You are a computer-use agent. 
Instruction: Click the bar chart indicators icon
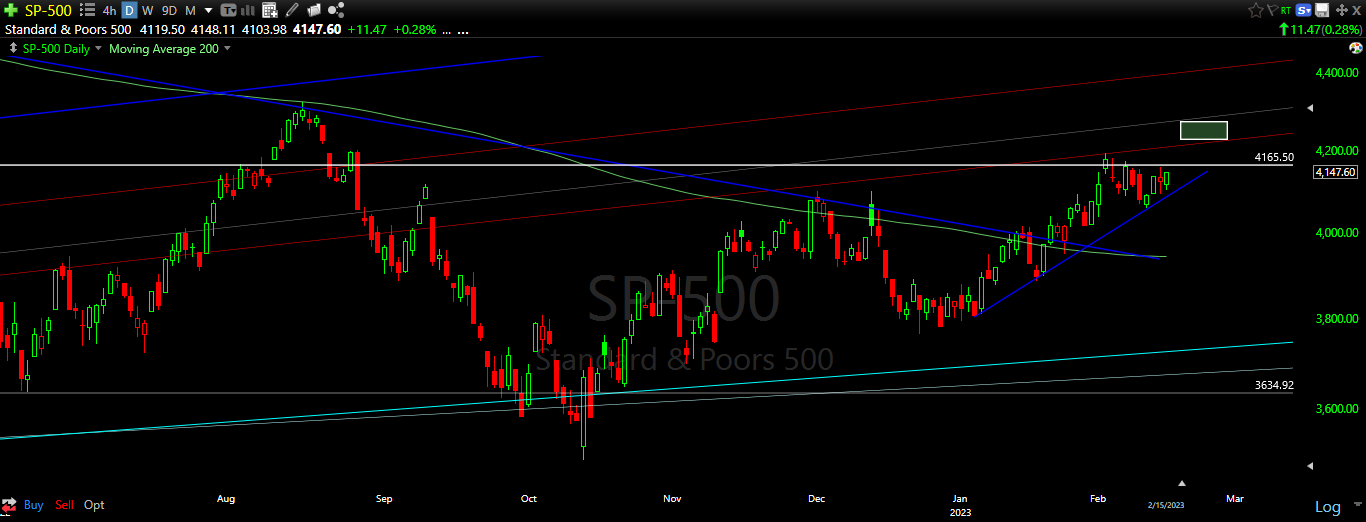pos(247,10)
